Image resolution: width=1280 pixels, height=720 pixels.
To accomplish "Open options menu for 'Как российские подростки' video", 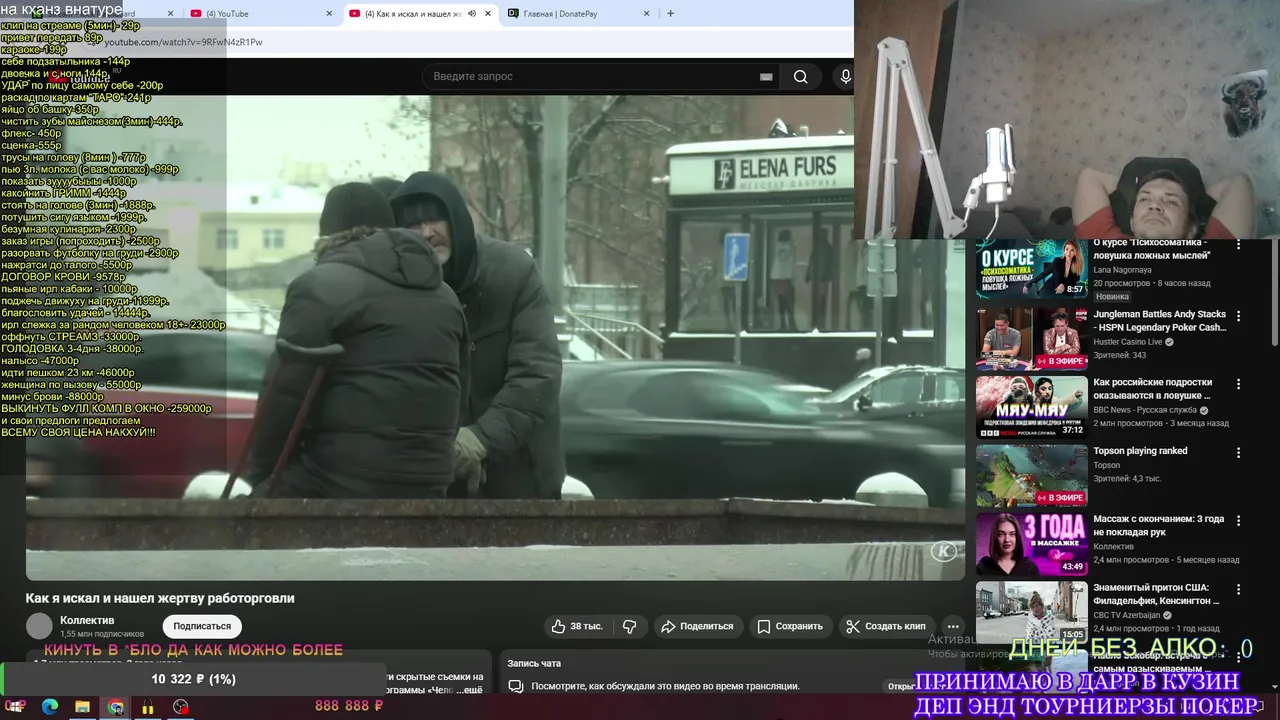I will 1238,384.
